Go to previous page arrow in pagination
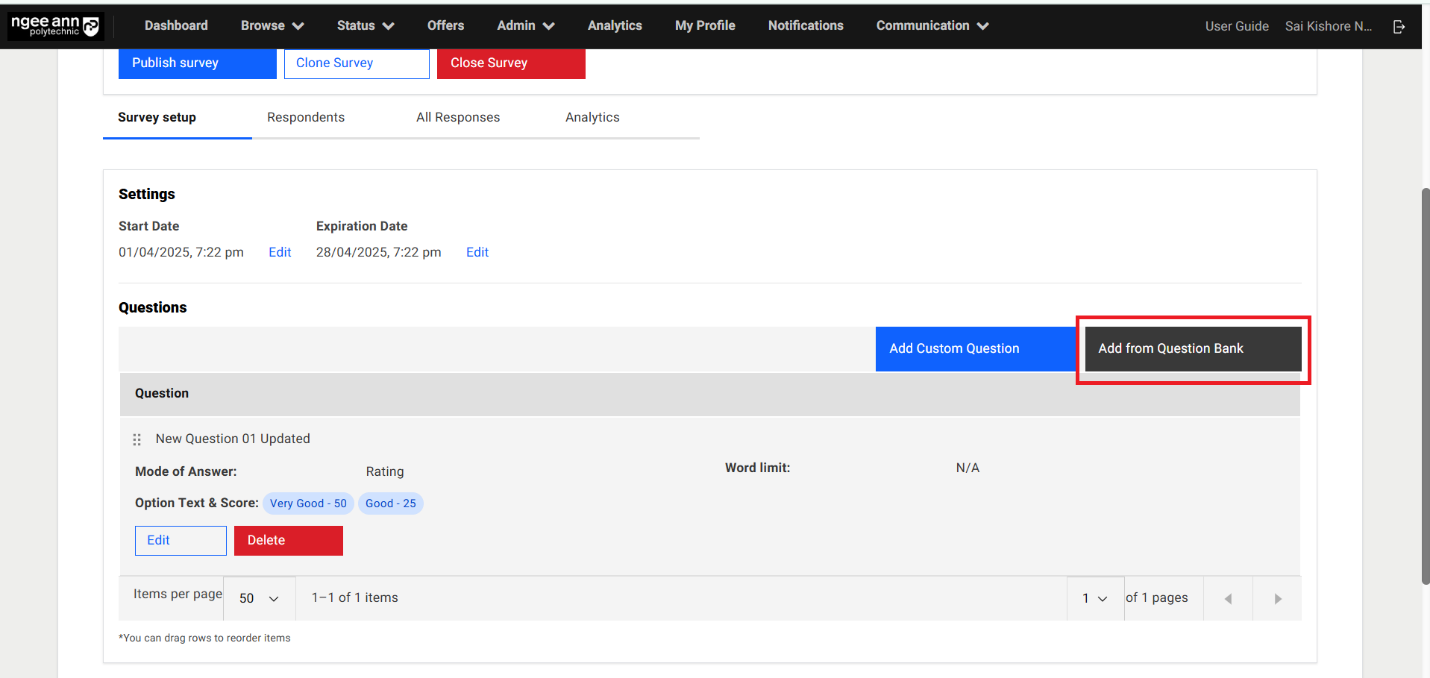The image size is (1430, 678). pyautogui.click(x=1227, y=598)
